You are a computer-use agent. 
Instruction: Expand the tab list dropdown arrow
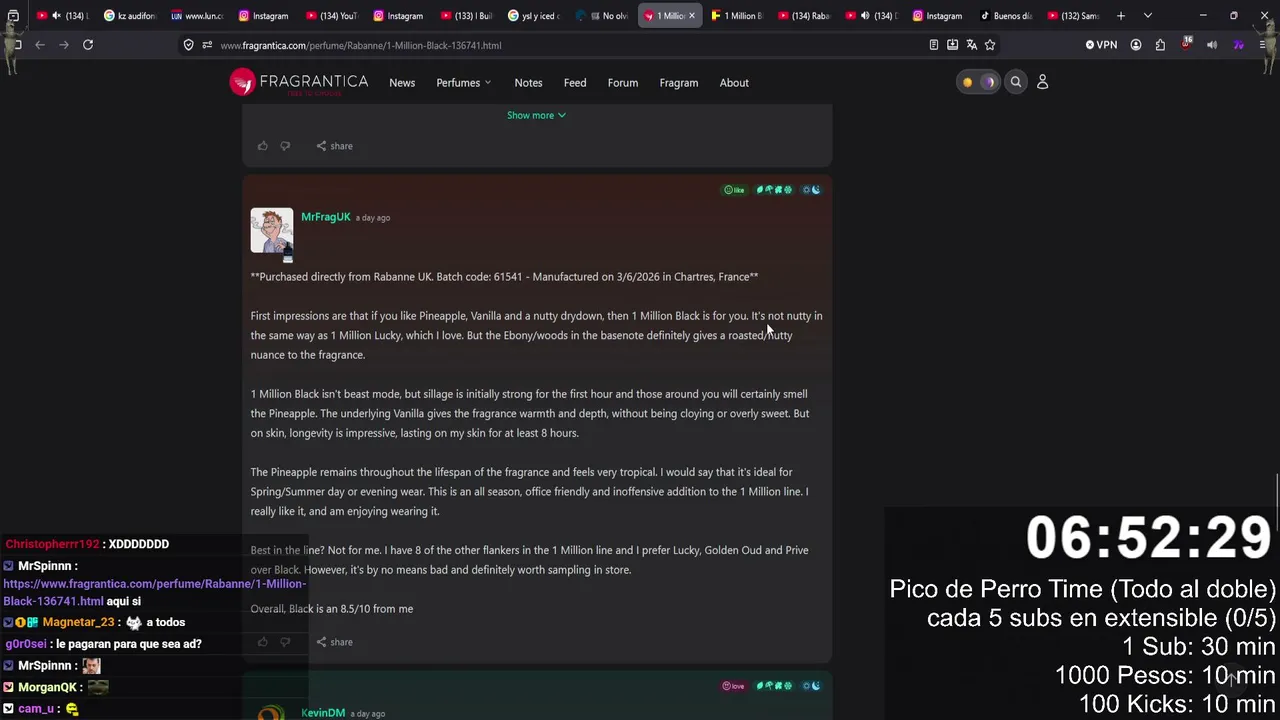tap(1147, 16)
